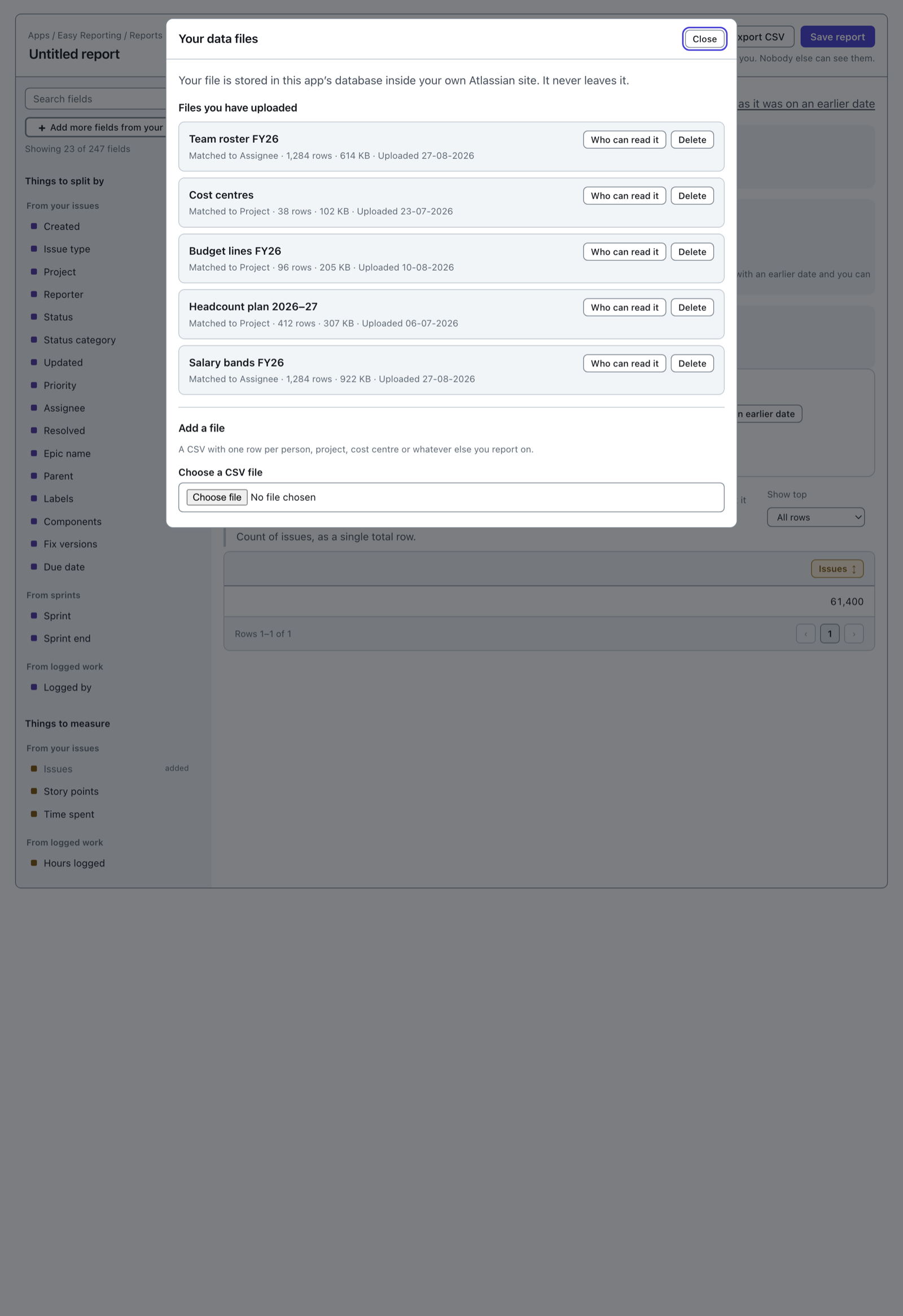903x1316 pixels.
Task: Select the Assignee field
Action: click(x=64, y=408)
